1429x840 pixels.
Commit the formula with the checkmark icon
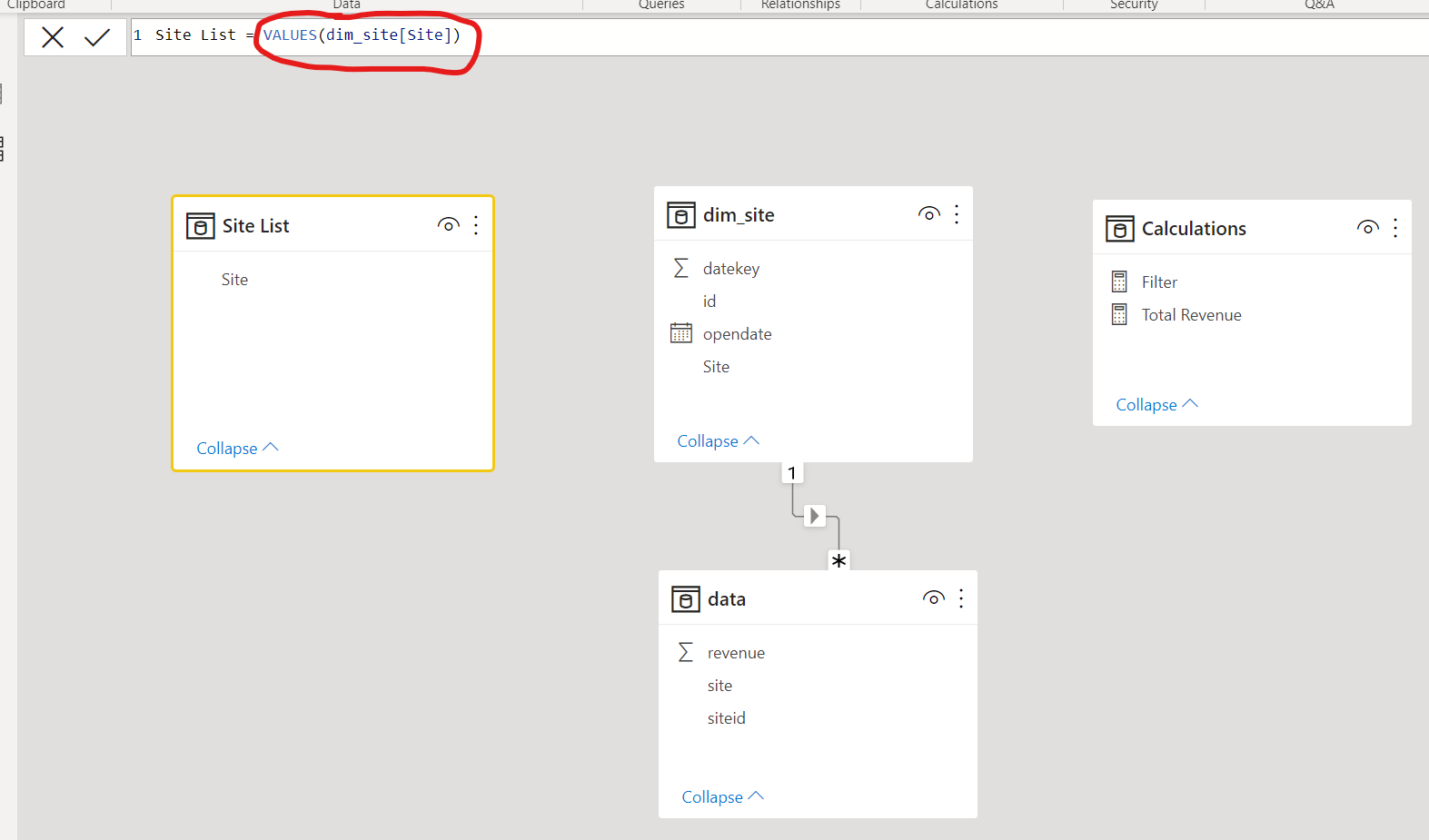(x=96, y=37)
